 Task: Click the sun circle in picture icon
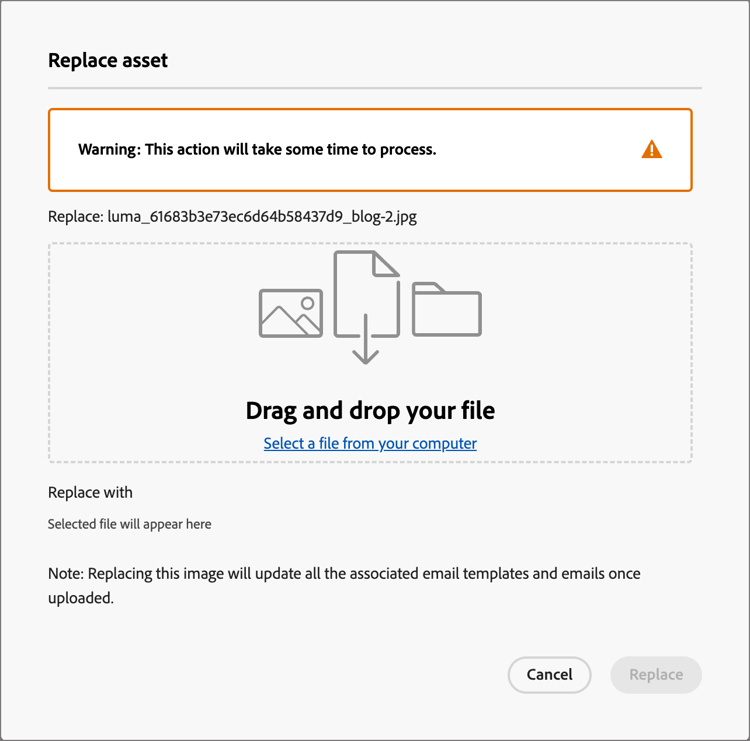308,303
